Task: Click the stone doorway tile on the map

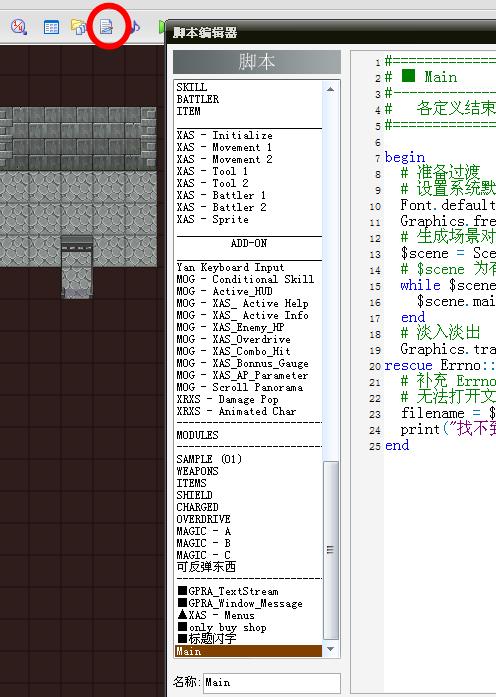Action: click(77, 267)
